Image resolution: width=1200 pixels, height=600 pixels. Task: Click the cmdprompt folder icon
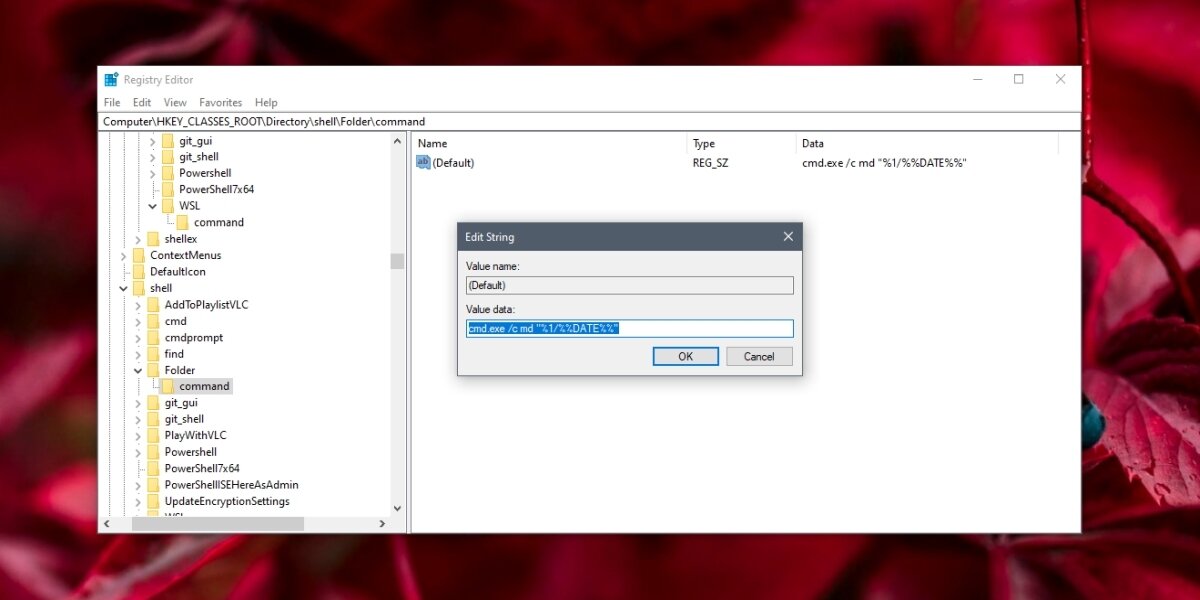pyautogui.click(x=153, y=337)
